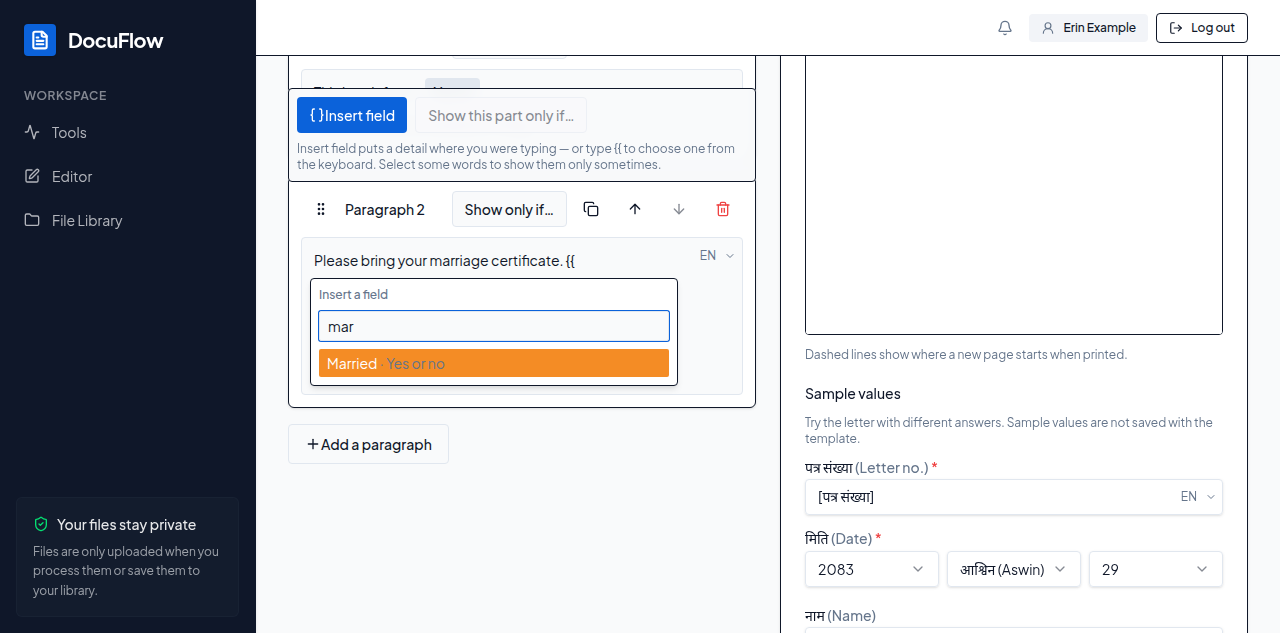The height and width of the screenshot is (633, 1280).
Task: Click Add a paragraph
Action: click(x=368, y=444)
